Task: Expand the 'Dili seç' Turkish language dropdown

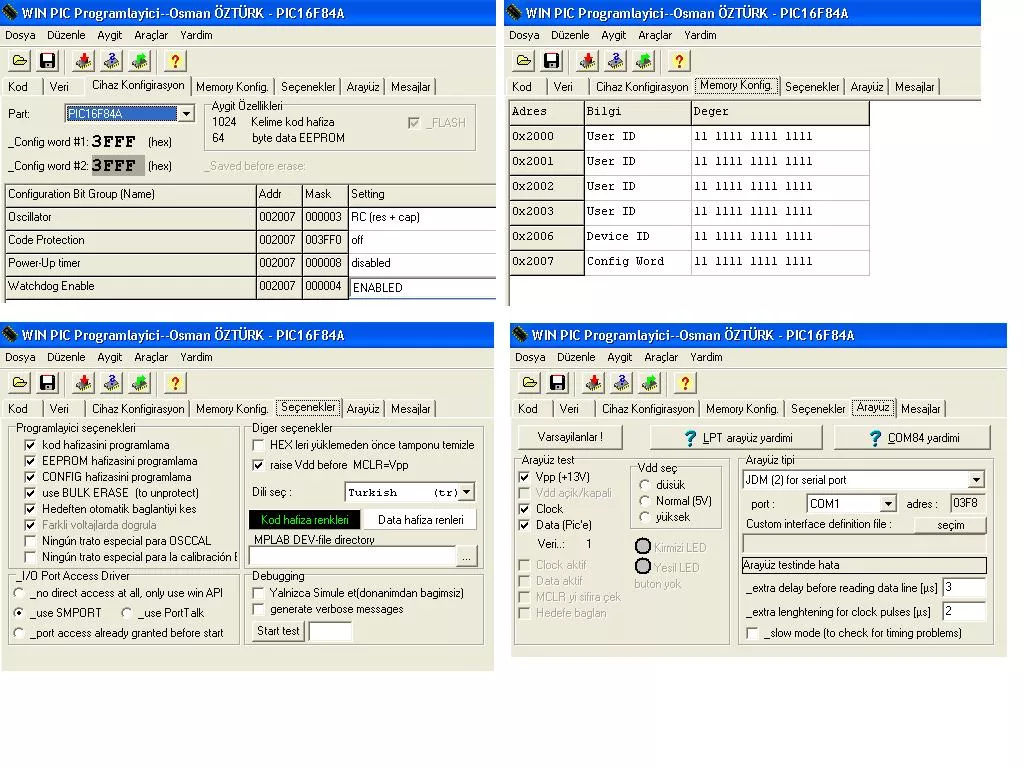Action: coord(466,492)
